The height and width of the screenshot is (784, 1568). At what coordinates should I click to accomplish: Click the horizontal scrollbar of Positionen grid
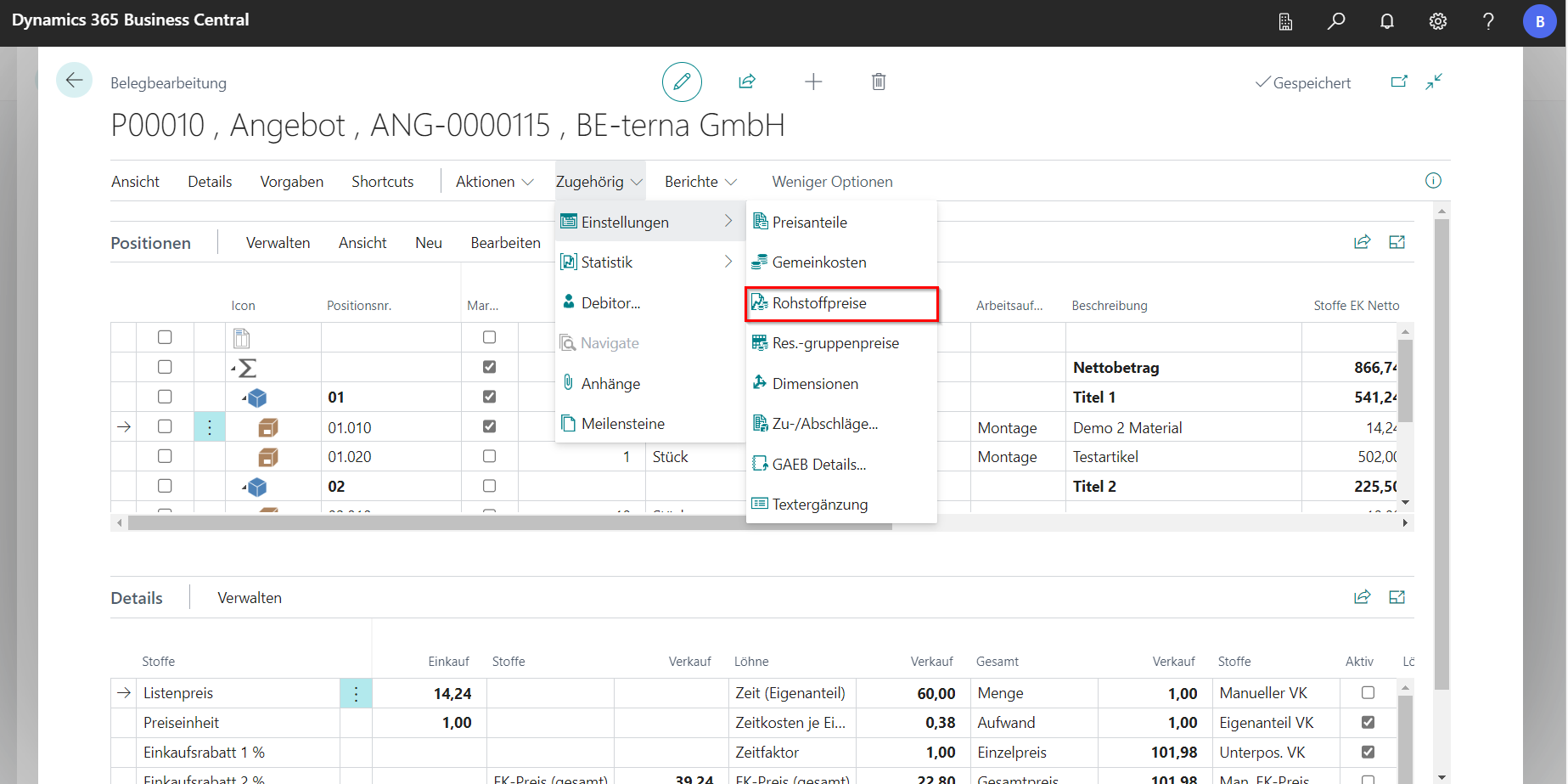(x=509, y=523)
